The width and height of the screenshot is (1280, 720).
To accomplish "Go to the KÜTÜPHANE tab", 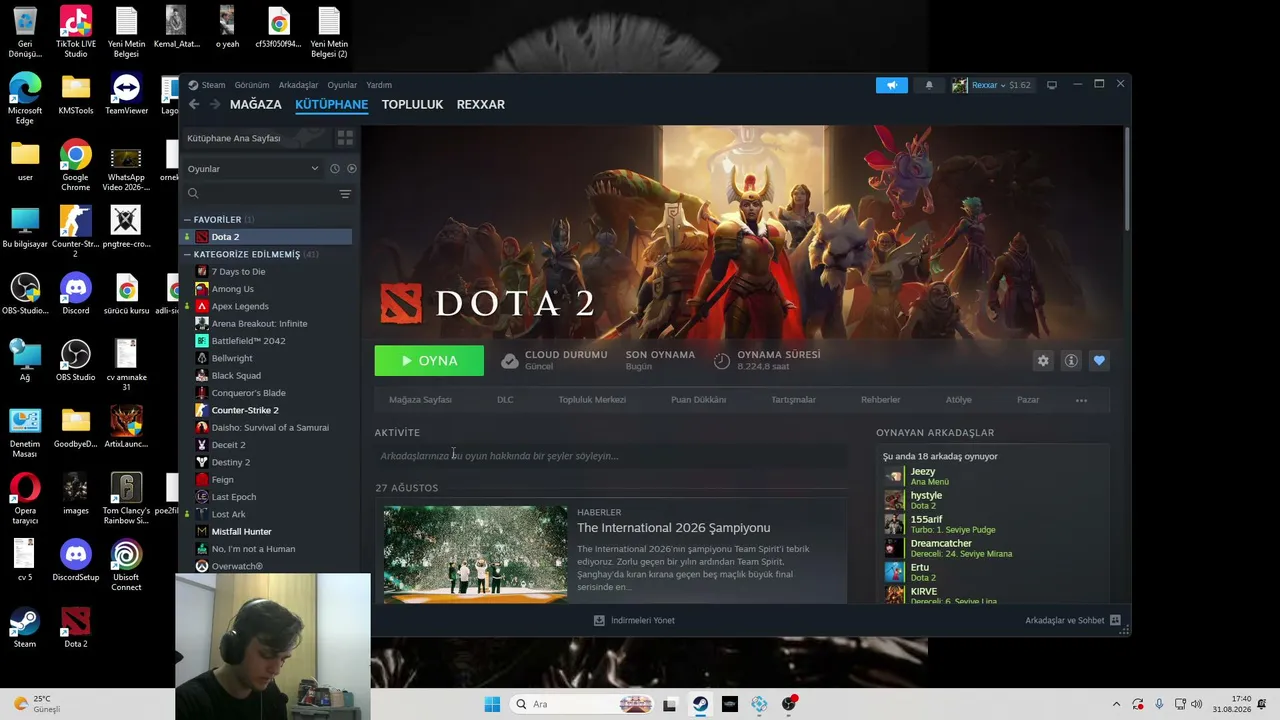I will [331, 104].
